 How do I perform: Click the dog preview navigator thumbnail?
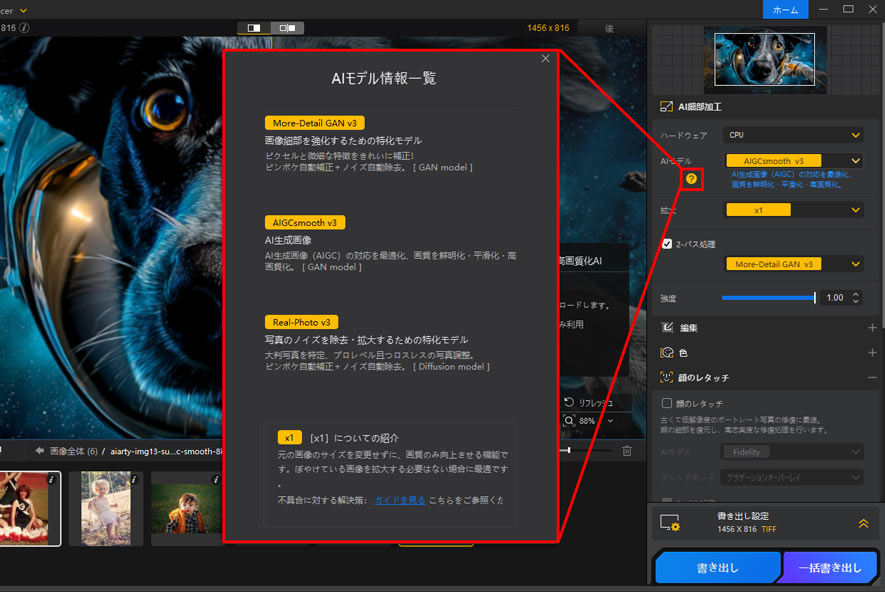764,59
